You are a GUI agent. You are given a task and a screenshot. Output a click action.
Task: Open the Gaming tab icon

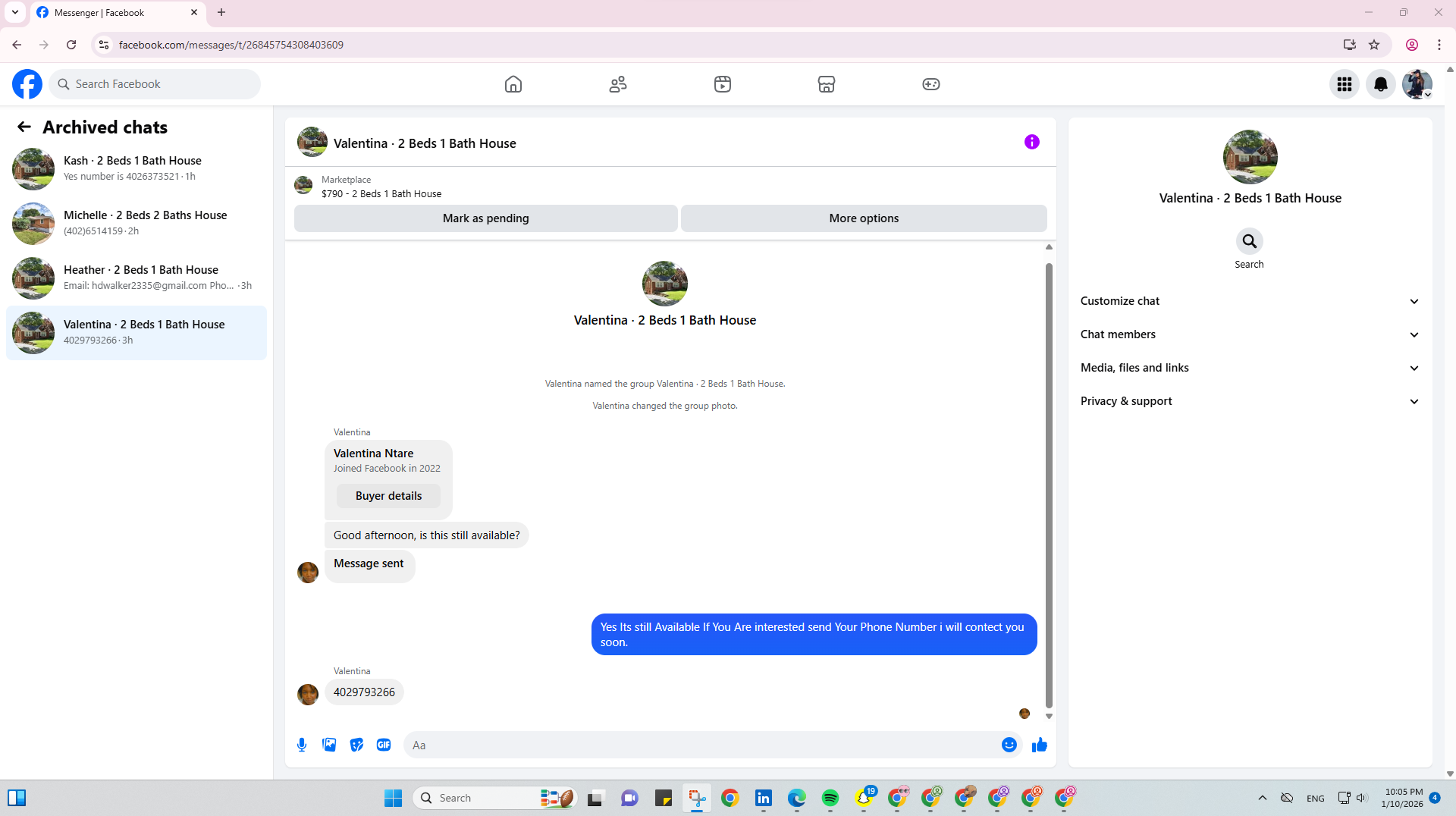931,84
